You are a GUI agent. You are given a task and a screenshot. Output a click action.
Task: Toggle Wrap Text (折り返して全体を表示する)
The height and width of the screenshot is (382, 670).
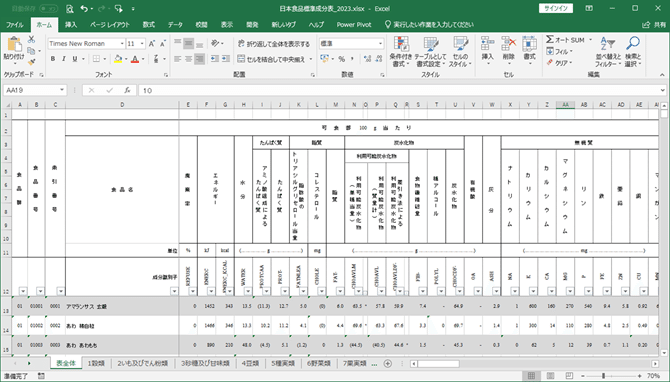tap(273, 44)
